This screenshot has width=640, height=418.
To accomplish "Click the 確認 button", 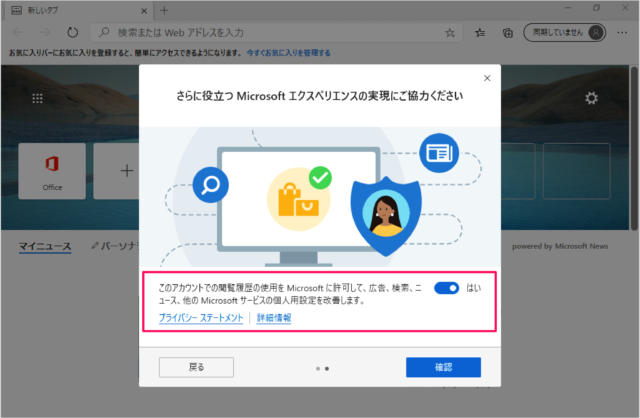I will [443, 367].
